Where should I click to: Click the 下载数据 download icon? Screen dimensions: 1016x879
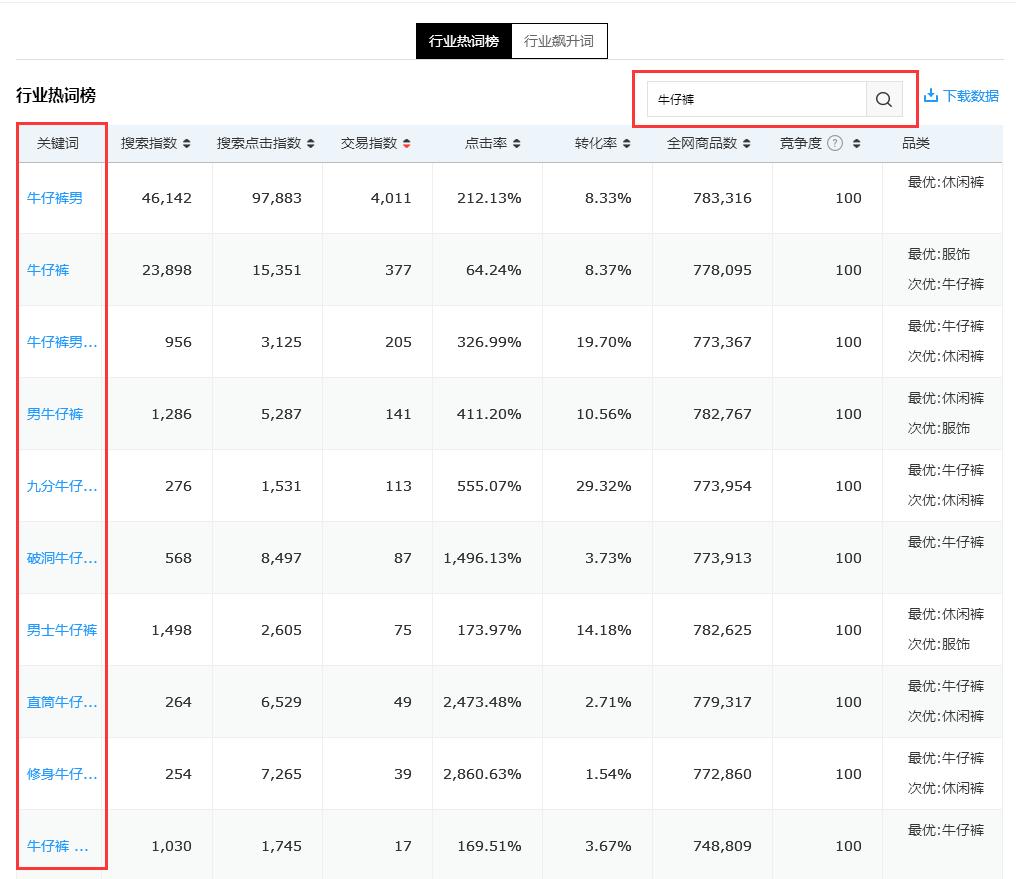(930, 96)
